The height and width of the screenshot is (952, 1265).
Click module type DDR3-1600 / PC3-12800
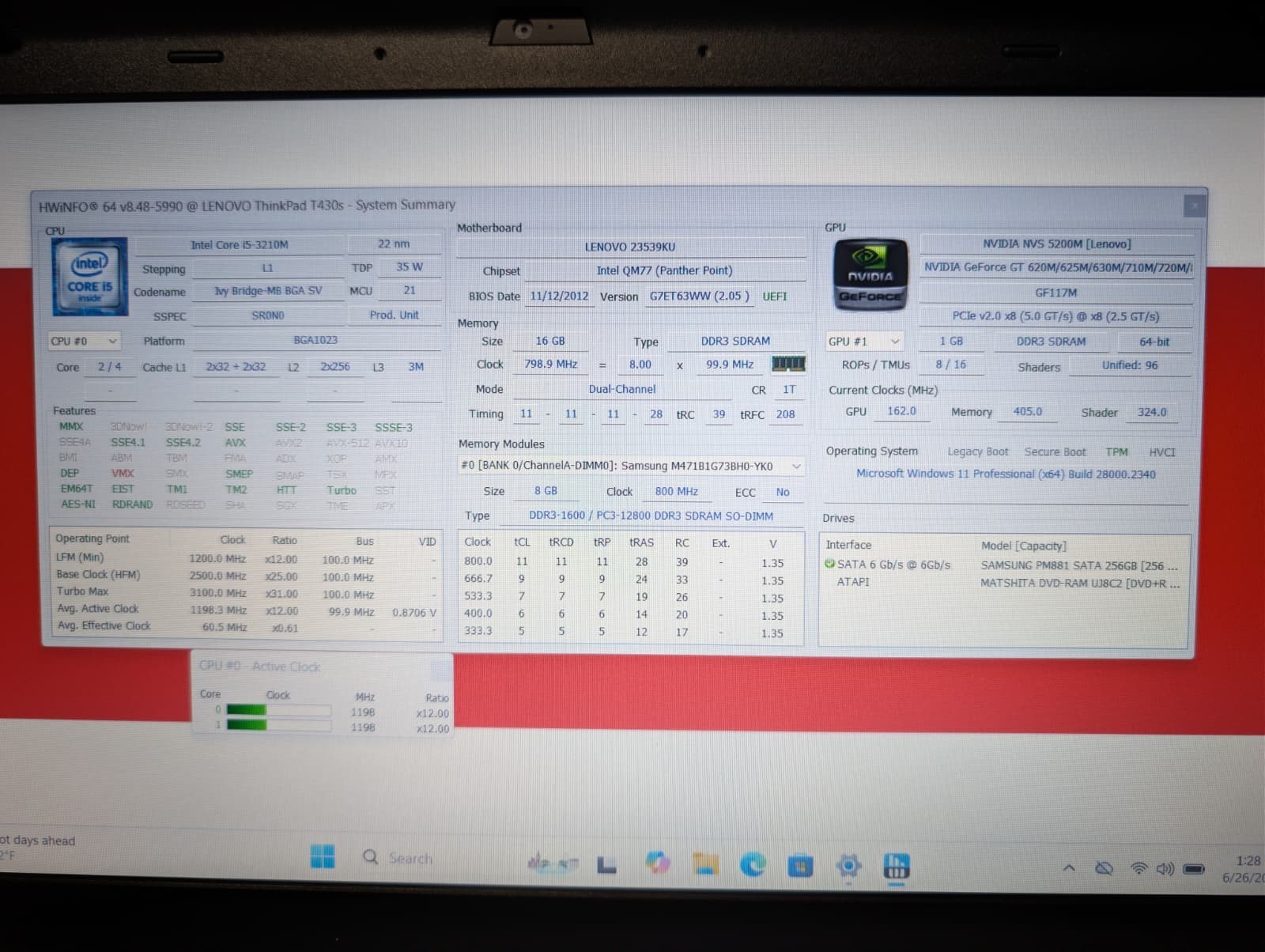coord(651,516)
